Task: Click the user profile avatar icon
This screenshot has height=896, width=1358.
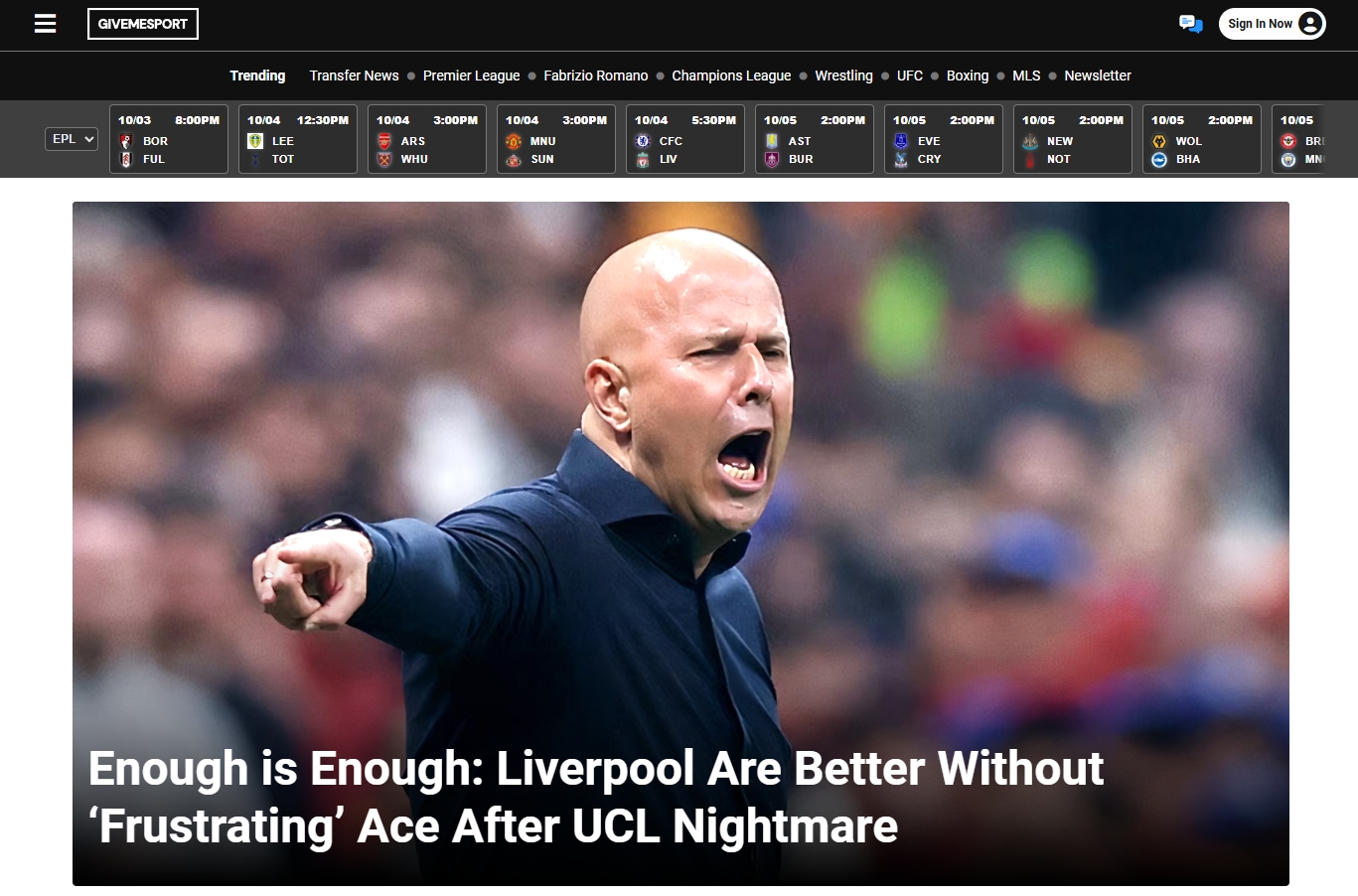Action: tap(1310, 24)
